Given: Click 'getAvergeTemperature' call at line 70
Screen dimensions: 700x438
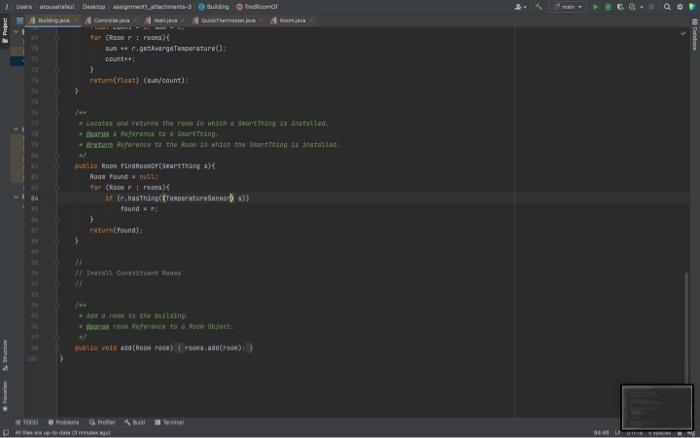Looking at the screenshot, I should coord(178,48).
